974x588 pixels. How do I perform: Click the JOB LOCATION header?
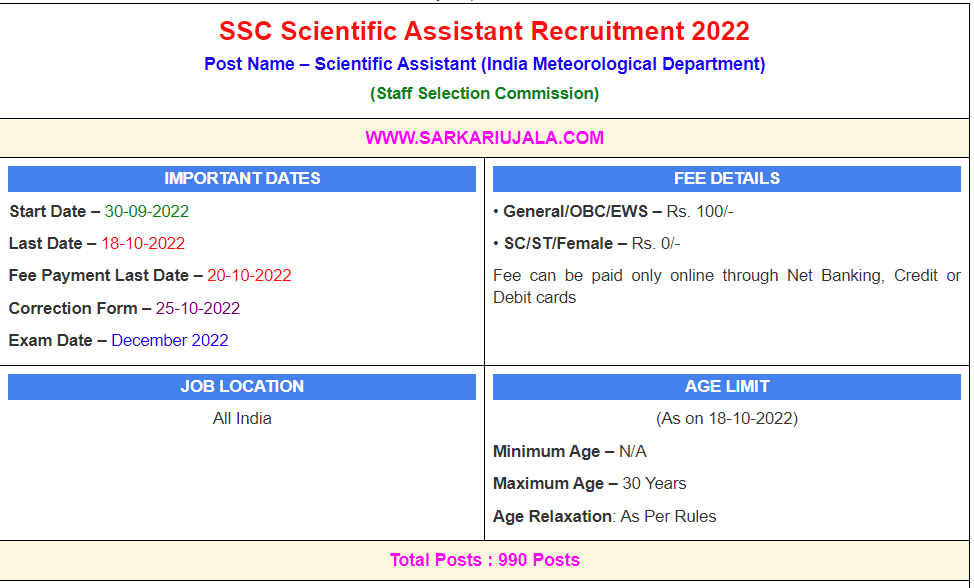pyautogui.click(x=242, y=387)
